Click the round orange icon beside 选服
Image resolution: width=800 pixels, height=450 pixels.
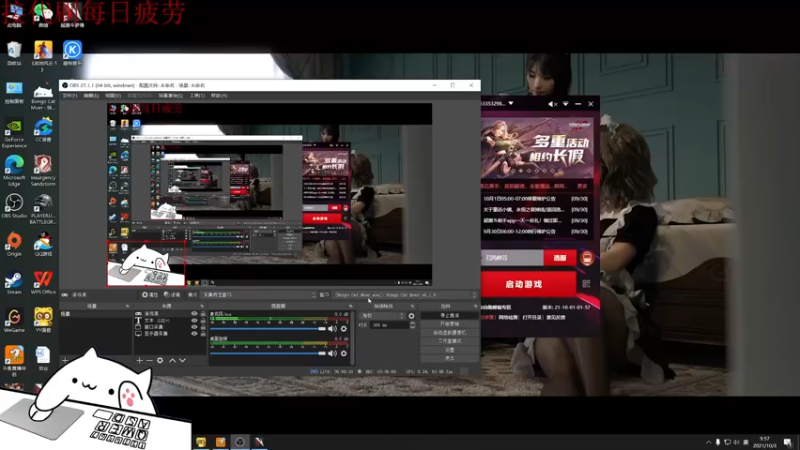click(587, 258)
